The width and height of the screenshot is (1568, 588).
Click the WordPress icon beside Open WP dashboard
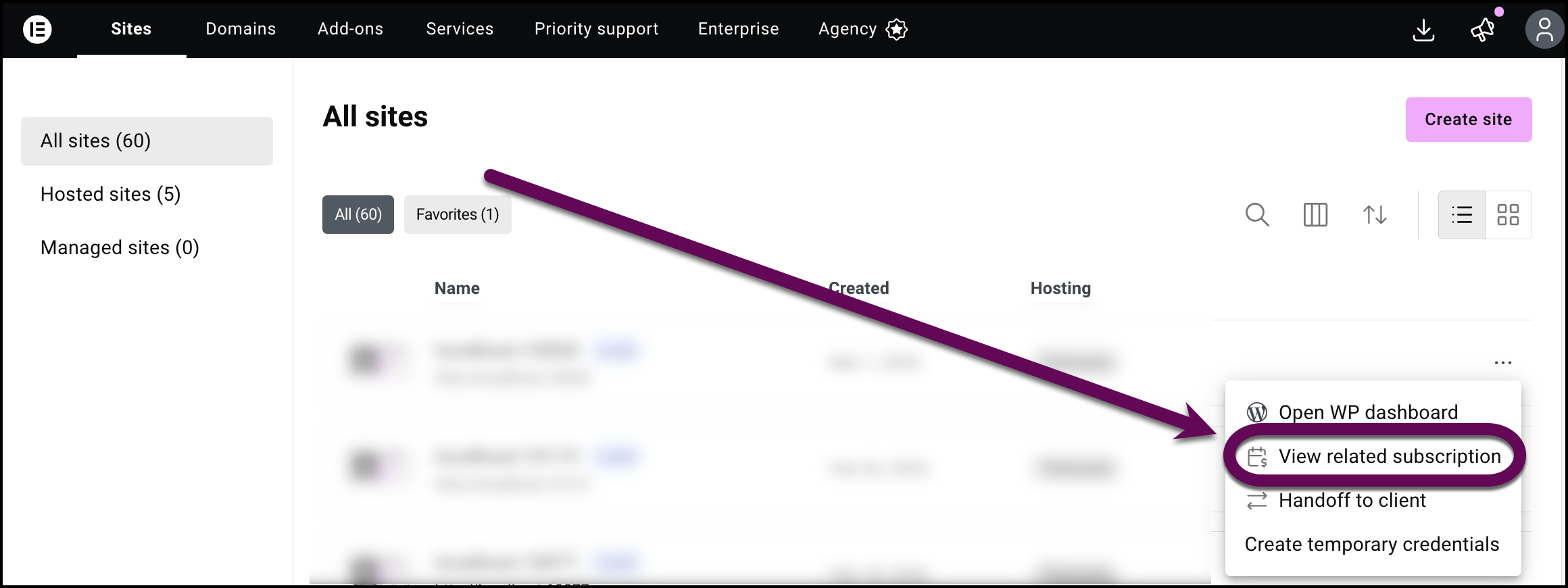point(1256,412)
